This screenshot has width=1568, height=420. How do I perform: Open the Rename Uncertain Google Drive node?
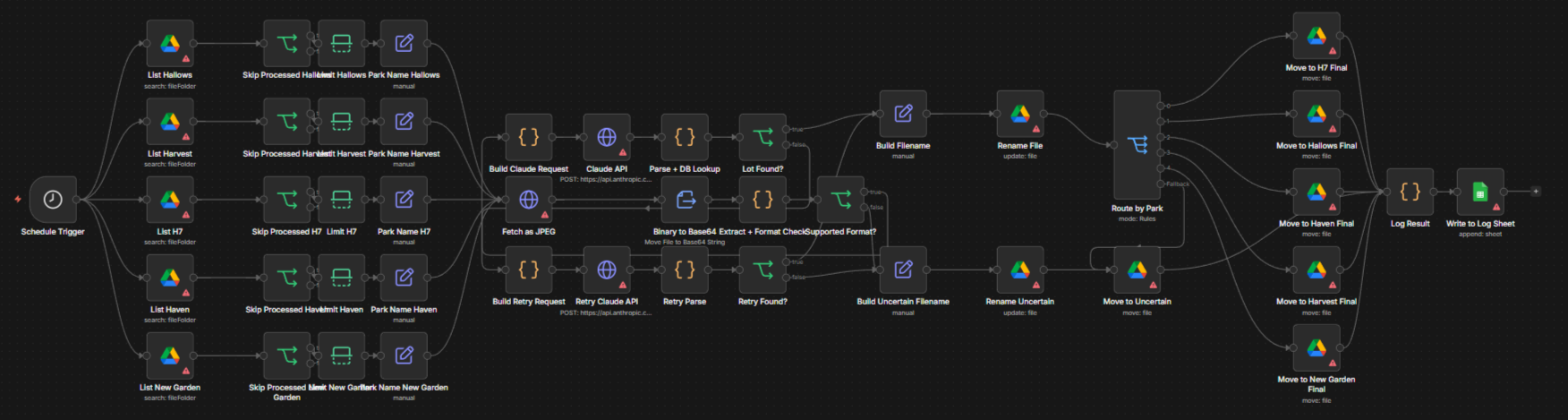[1020, 270]
